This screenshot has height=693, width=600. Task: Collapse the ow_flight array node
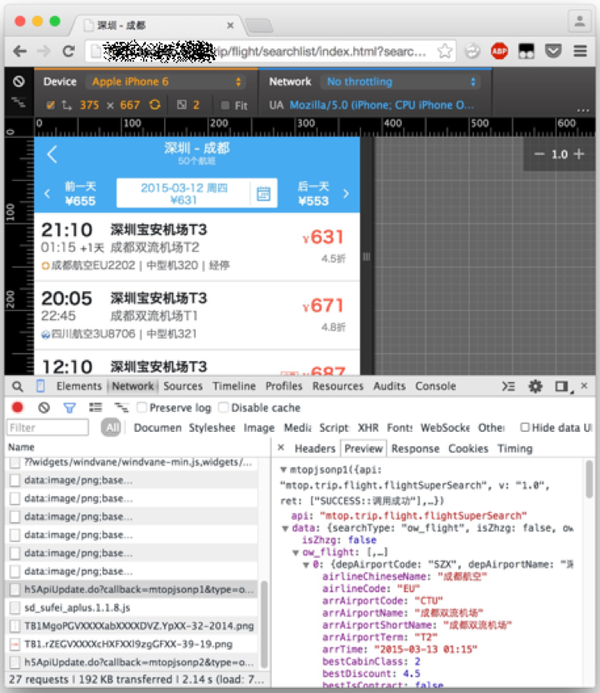click(296, 552)
